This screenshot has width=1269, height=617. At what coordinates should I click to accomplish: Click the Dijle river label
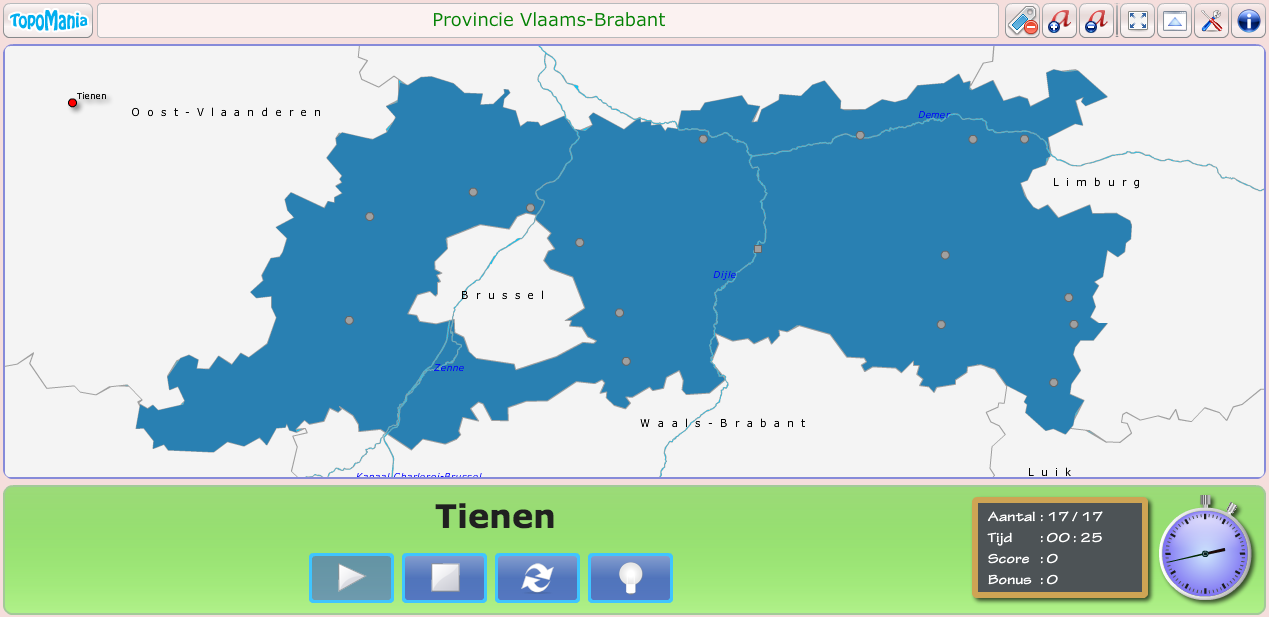724,274
